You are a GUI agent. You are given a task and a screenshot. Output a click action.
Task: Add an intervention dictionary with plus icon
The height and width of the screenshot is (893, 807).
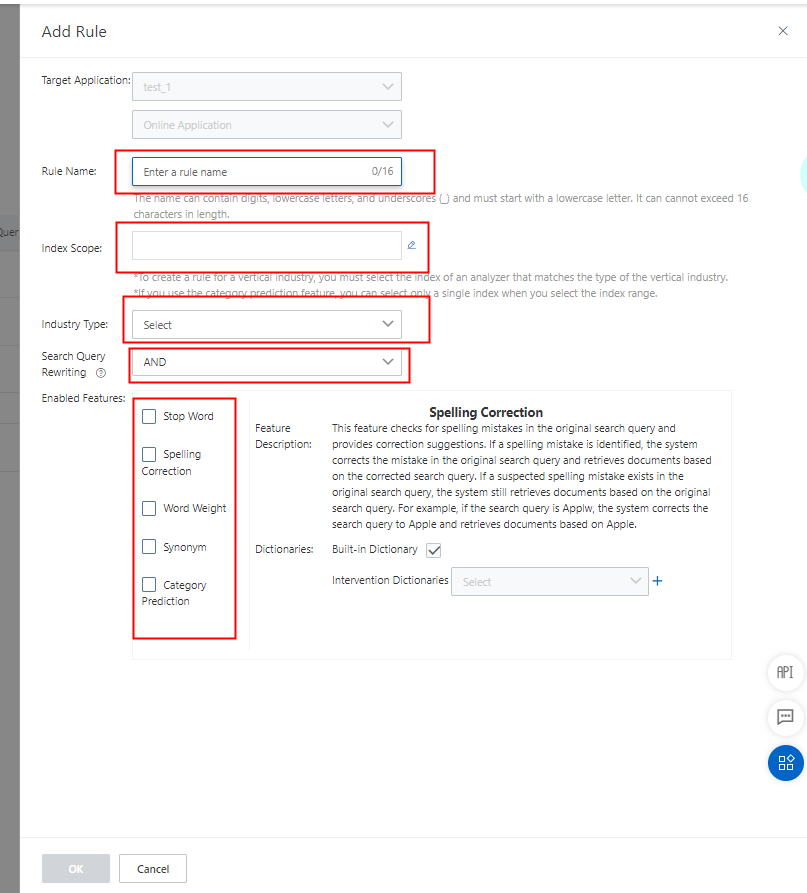point(657,581)
